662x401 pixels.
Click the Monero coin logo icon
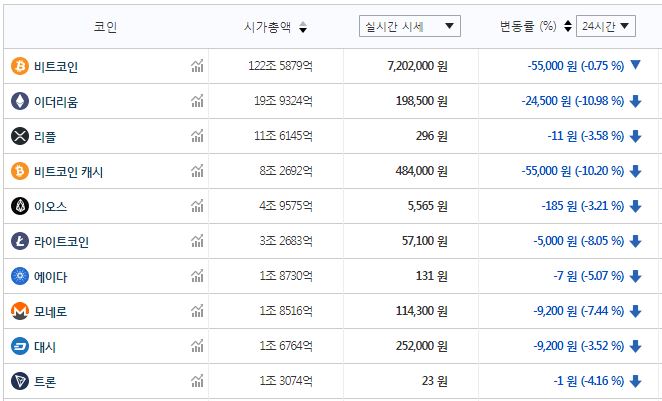click(x=19, y=311)
